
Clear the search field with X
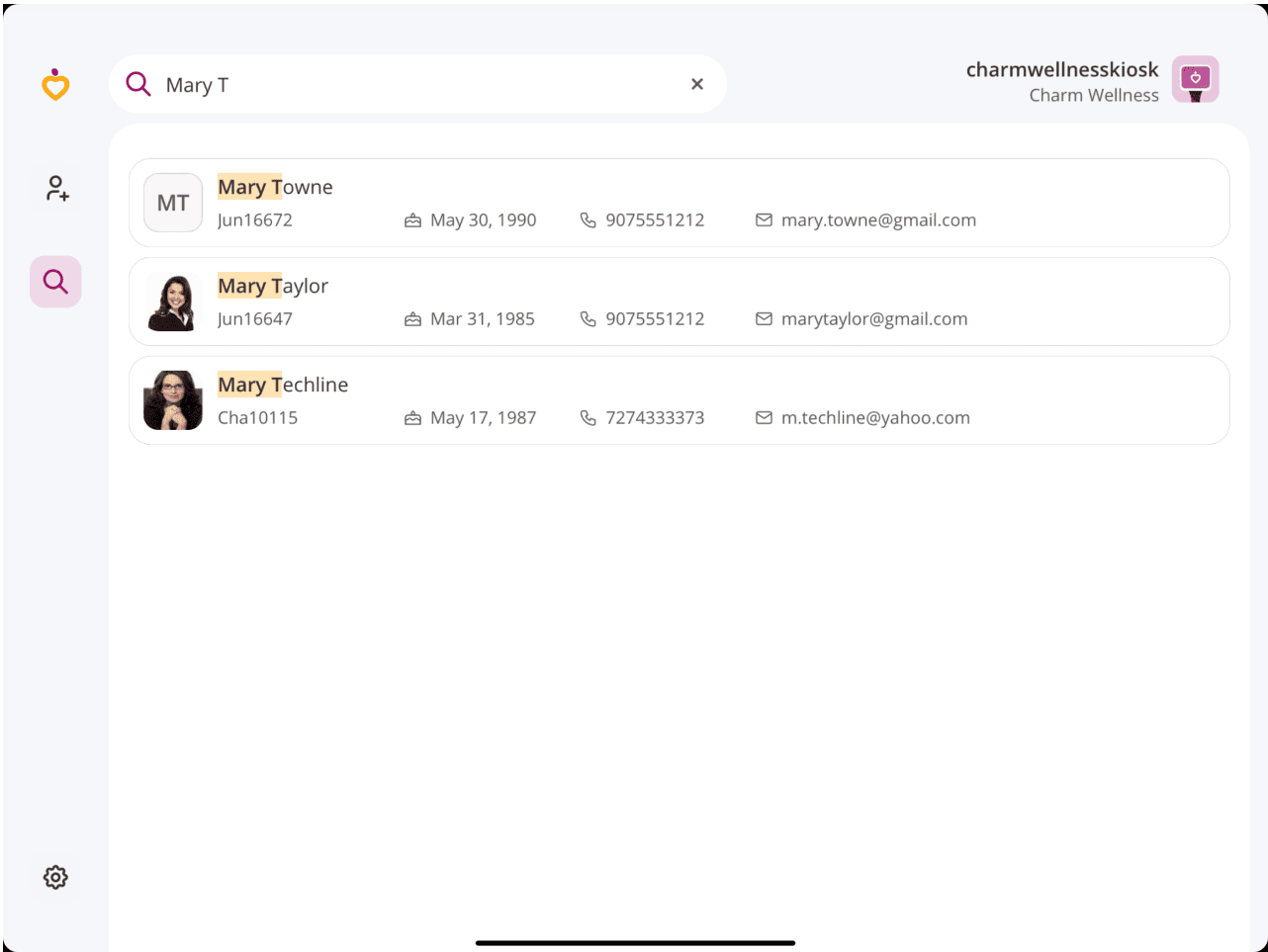(697, 84)
